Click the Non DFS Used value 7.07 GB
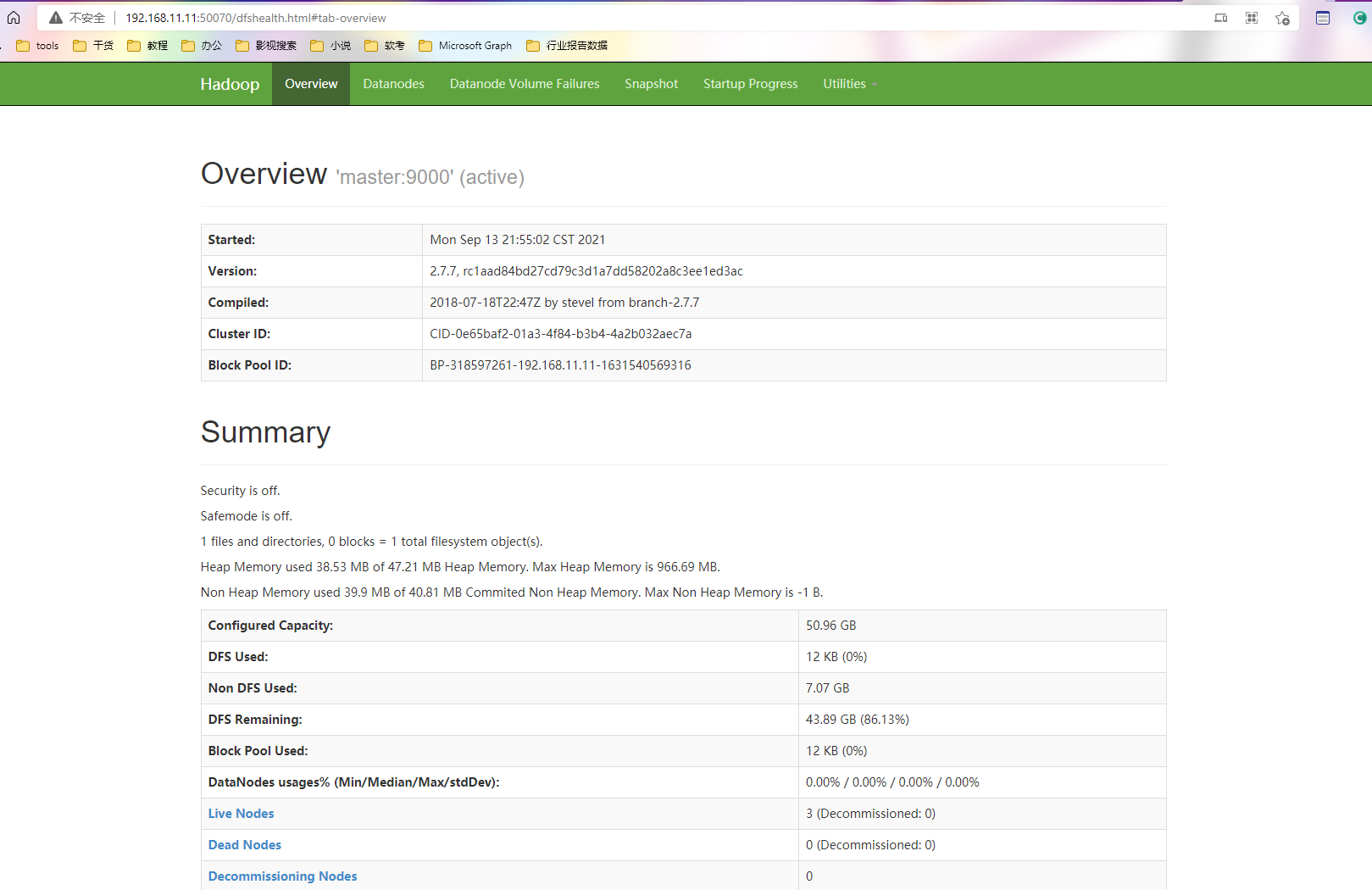Screen dimensions: 1372x890 click(827, 688)
